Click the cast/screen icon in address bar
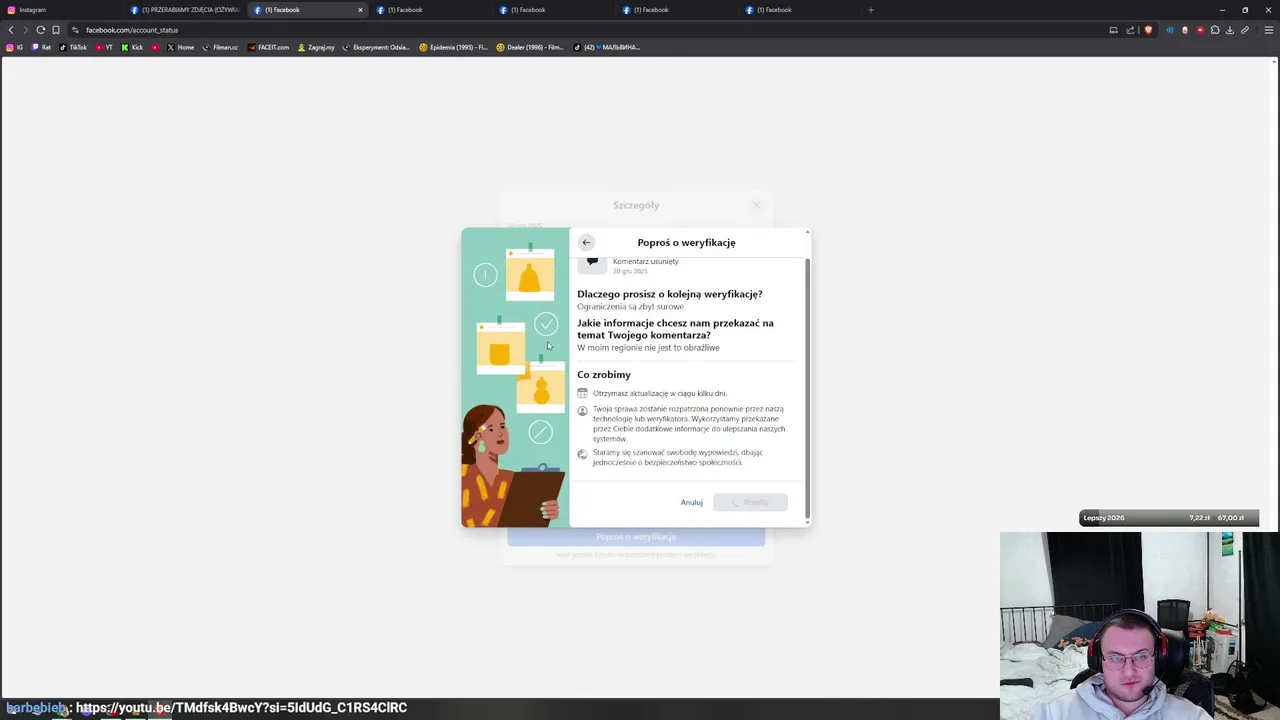Viewport: 1280px width, 720px height. coord(1113,30)
